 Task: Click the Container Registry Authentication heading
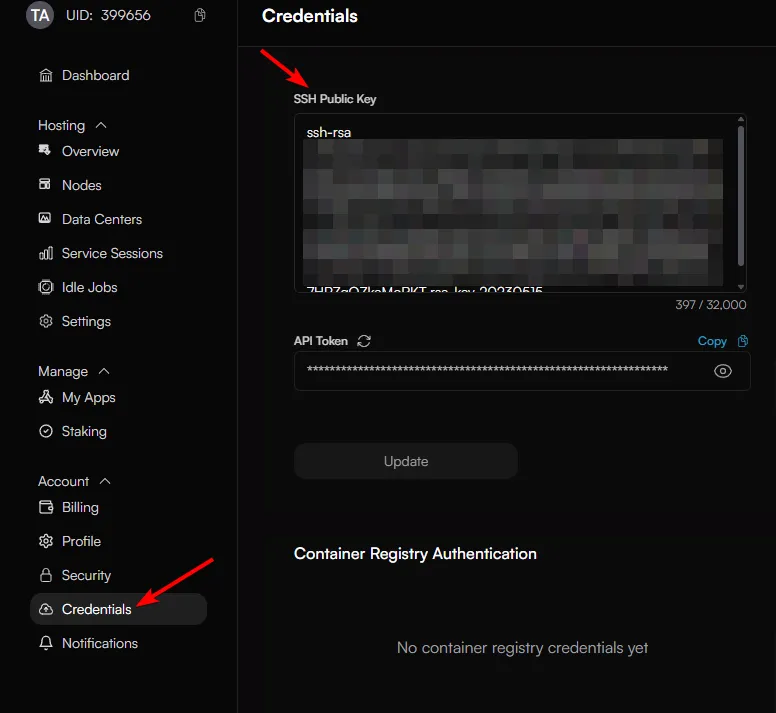tap(415, 553)
